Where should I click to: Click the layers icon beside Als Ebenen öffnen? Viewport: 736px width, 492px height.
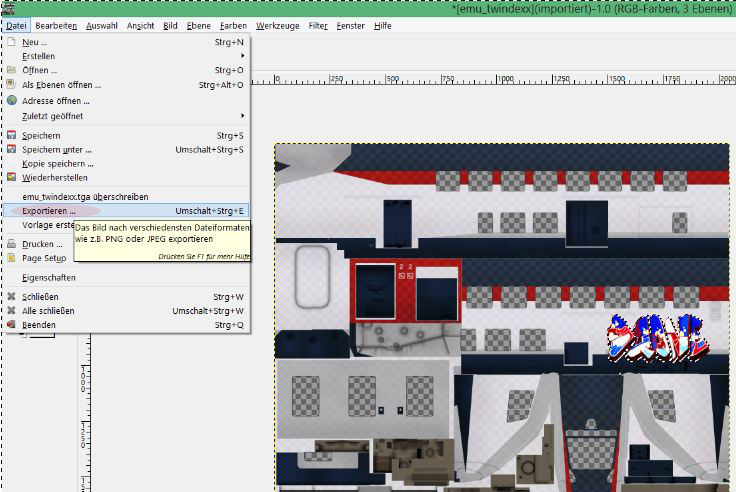[x=12, y=85]
